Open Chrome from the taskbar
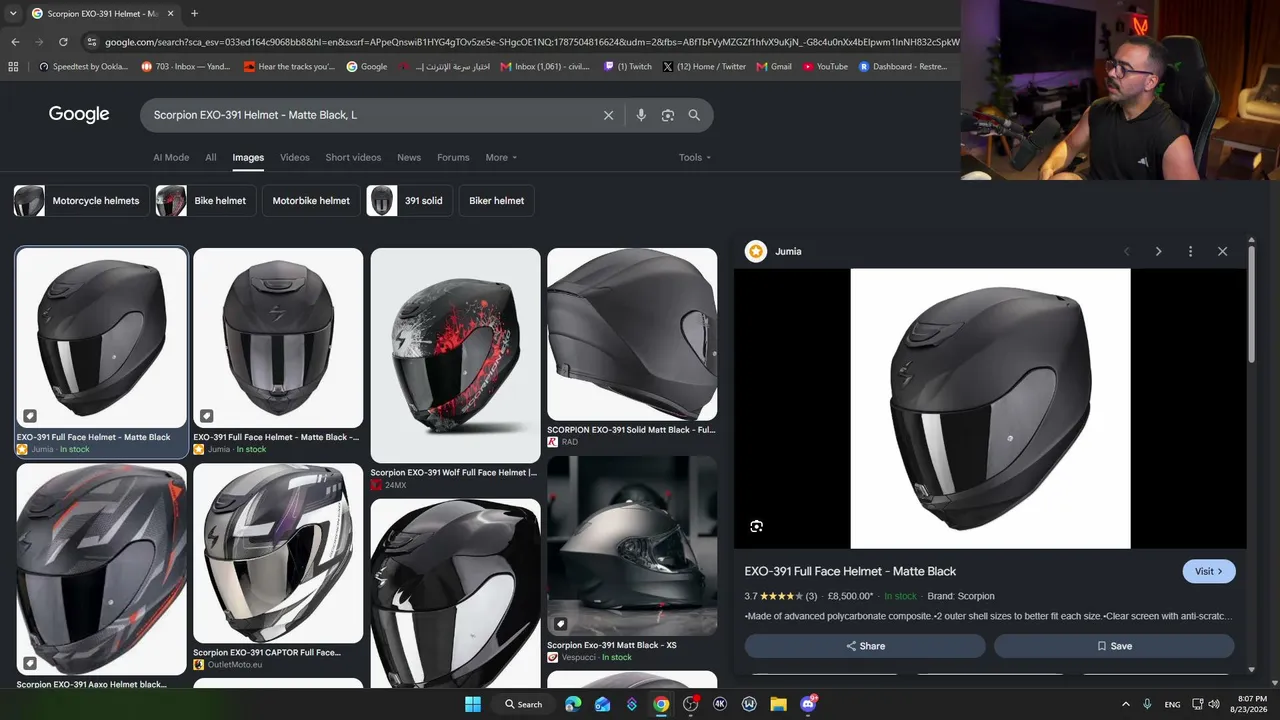The image size is (1280, 720). (661, 704)
